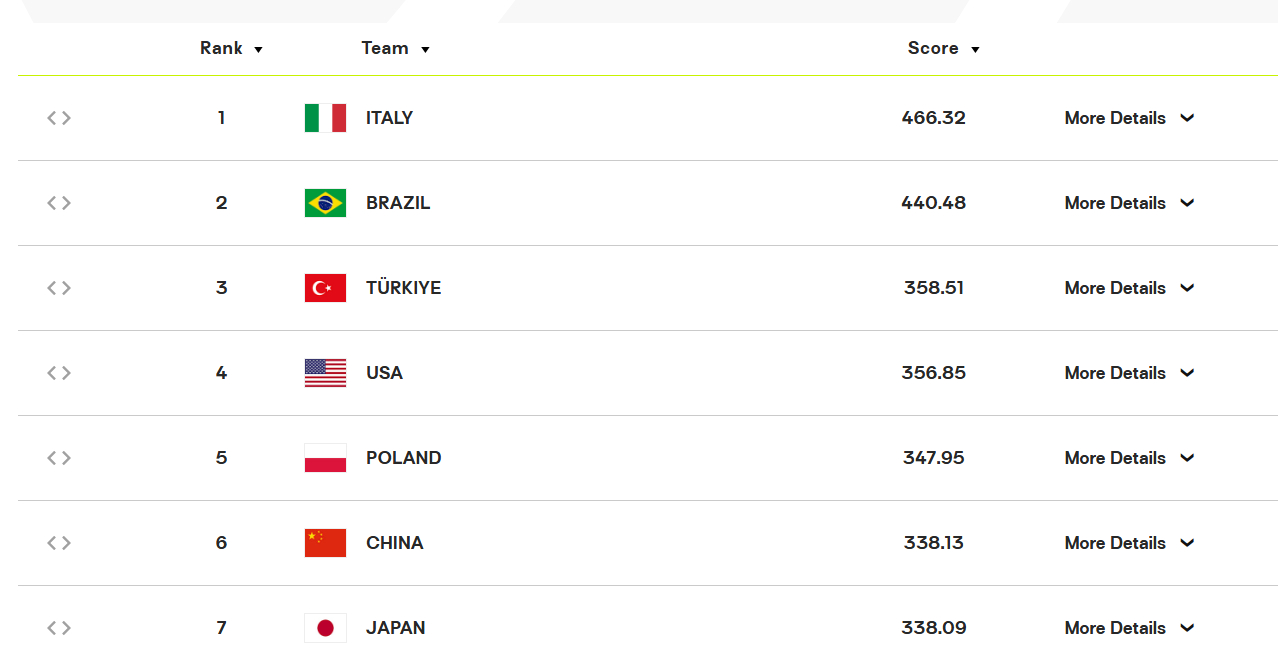Click the Poland flag icon
Image resolution: width=1278 pixels, height=669 pixels.
325,458
